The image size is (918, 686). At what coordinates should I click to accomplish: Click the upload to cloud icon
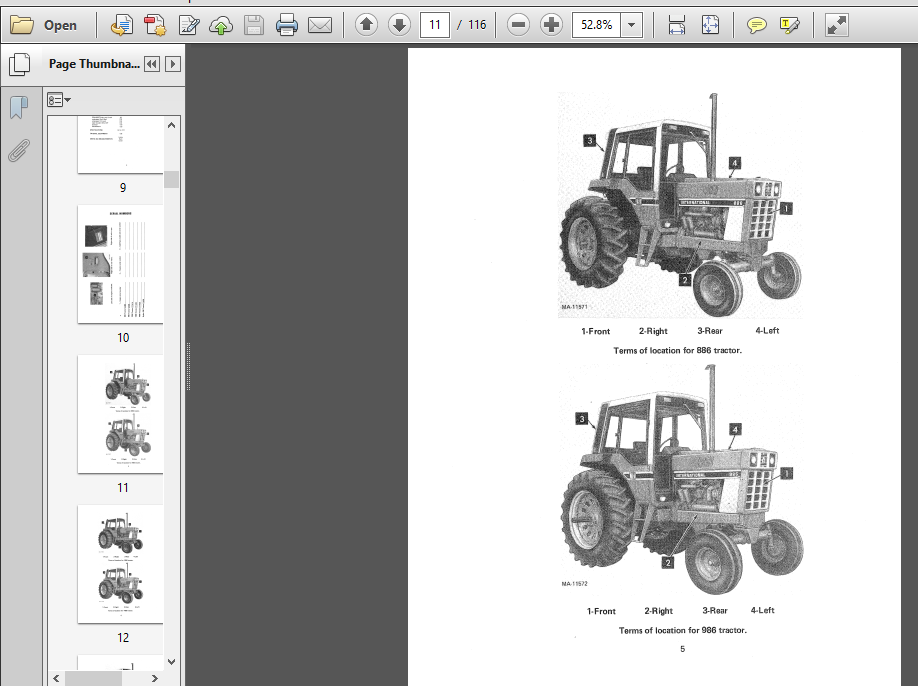pyautogui.click(x=221, y=25)
